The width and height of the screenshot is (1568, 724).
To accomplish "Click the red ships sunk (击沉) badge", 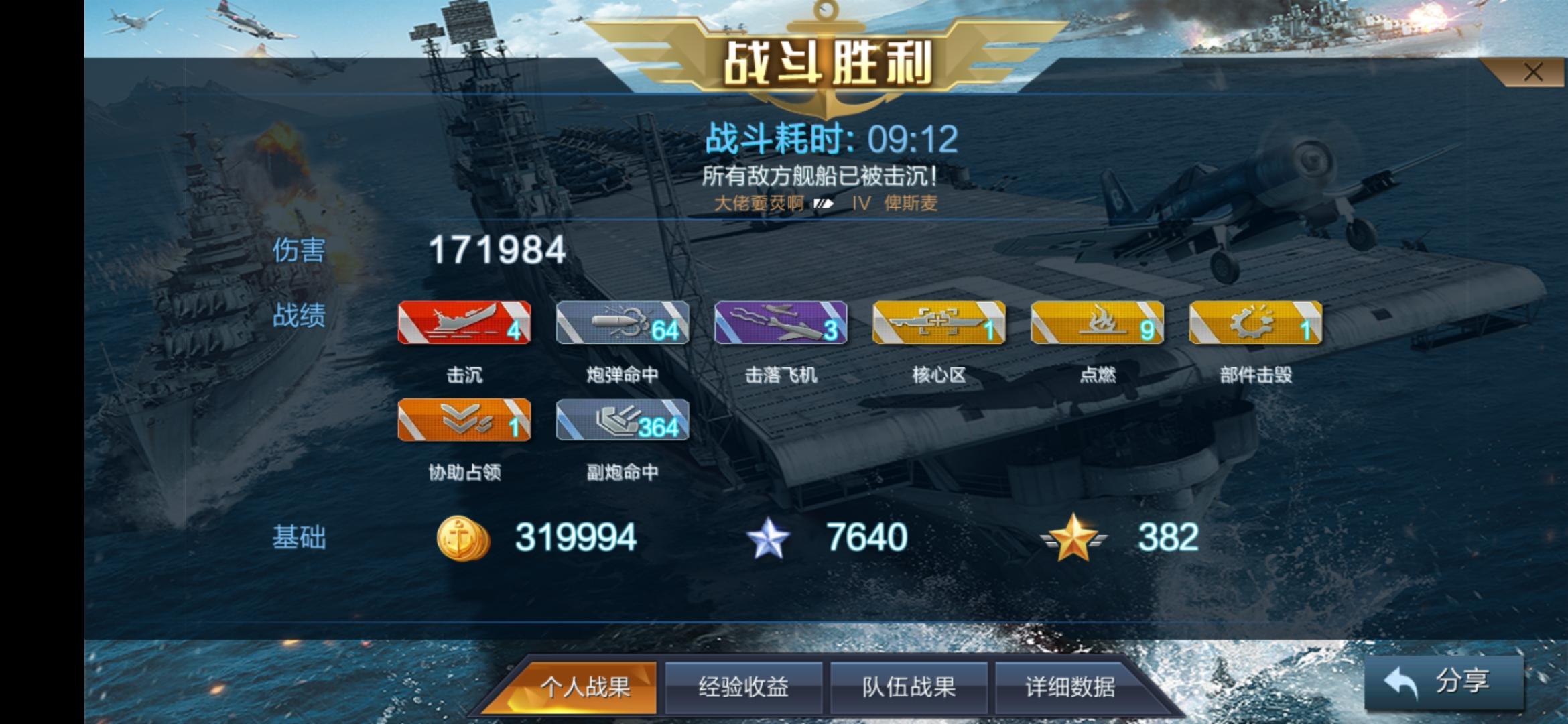I will (x=464, y=322).
